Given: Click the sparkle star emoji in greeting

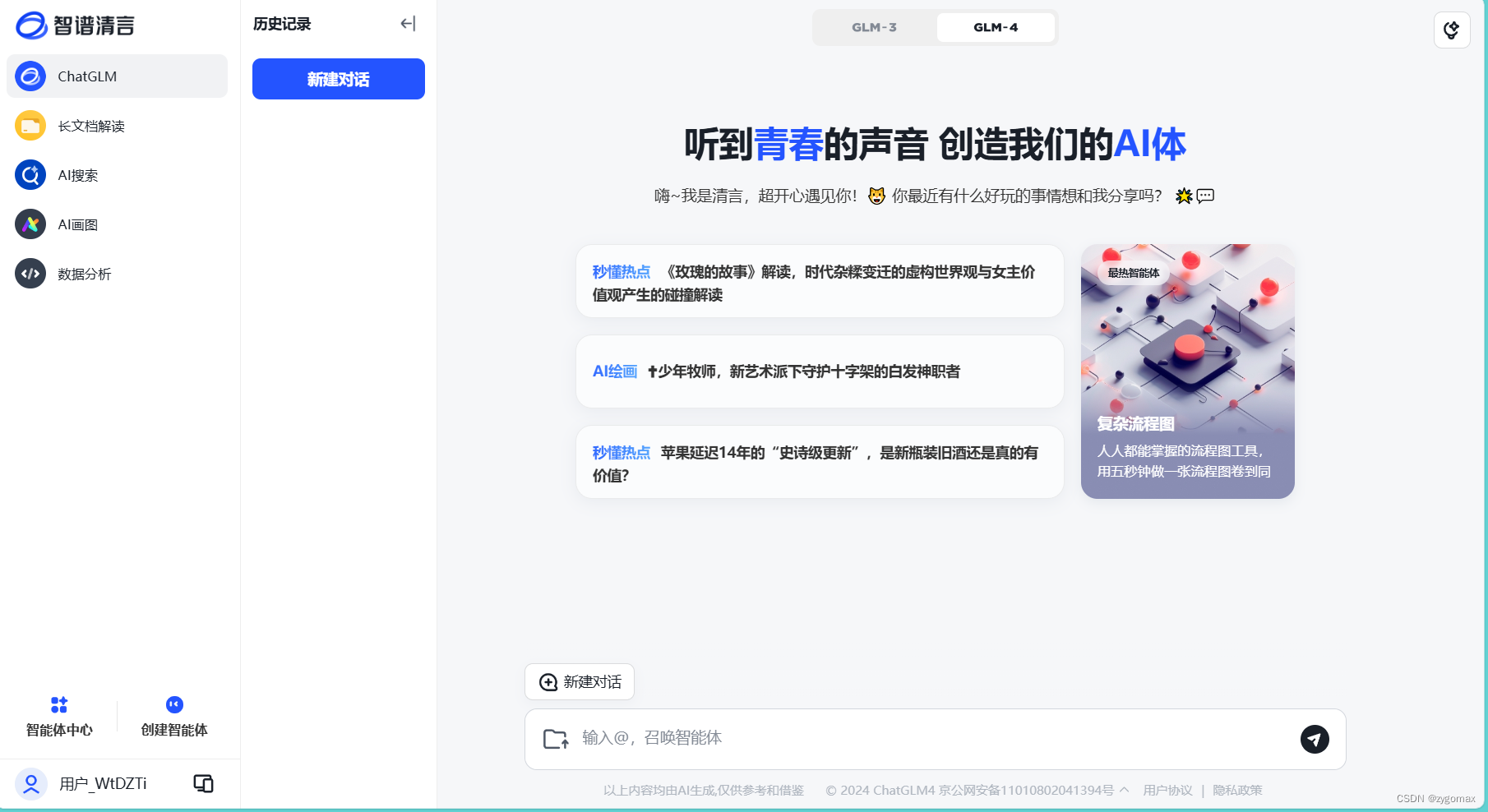Looking at the screenshot, I should [x=1184, y=196].
